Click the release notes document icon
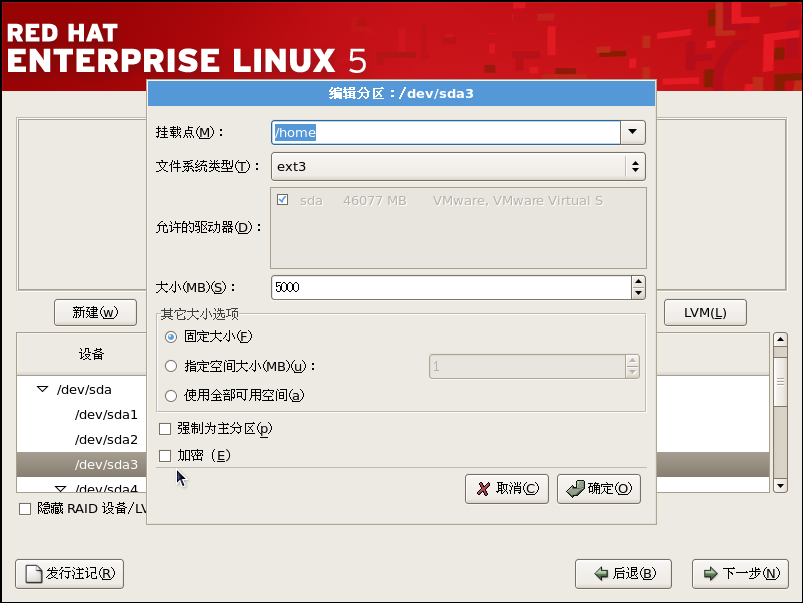This screenshot has width=803, height=603. coord(34,574)
